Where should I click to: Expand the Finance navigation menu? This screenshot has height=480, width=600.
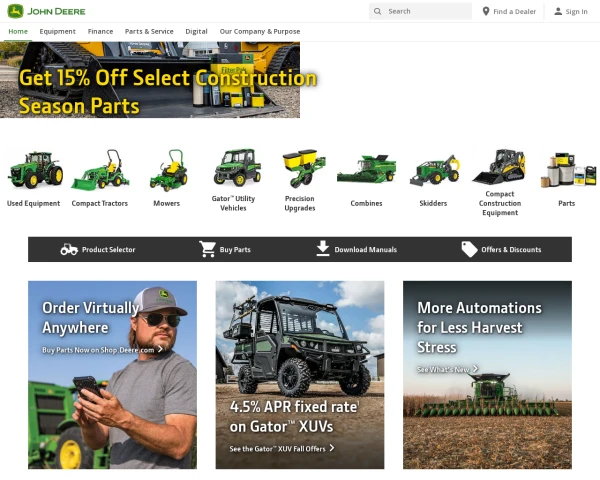point(100,31)
